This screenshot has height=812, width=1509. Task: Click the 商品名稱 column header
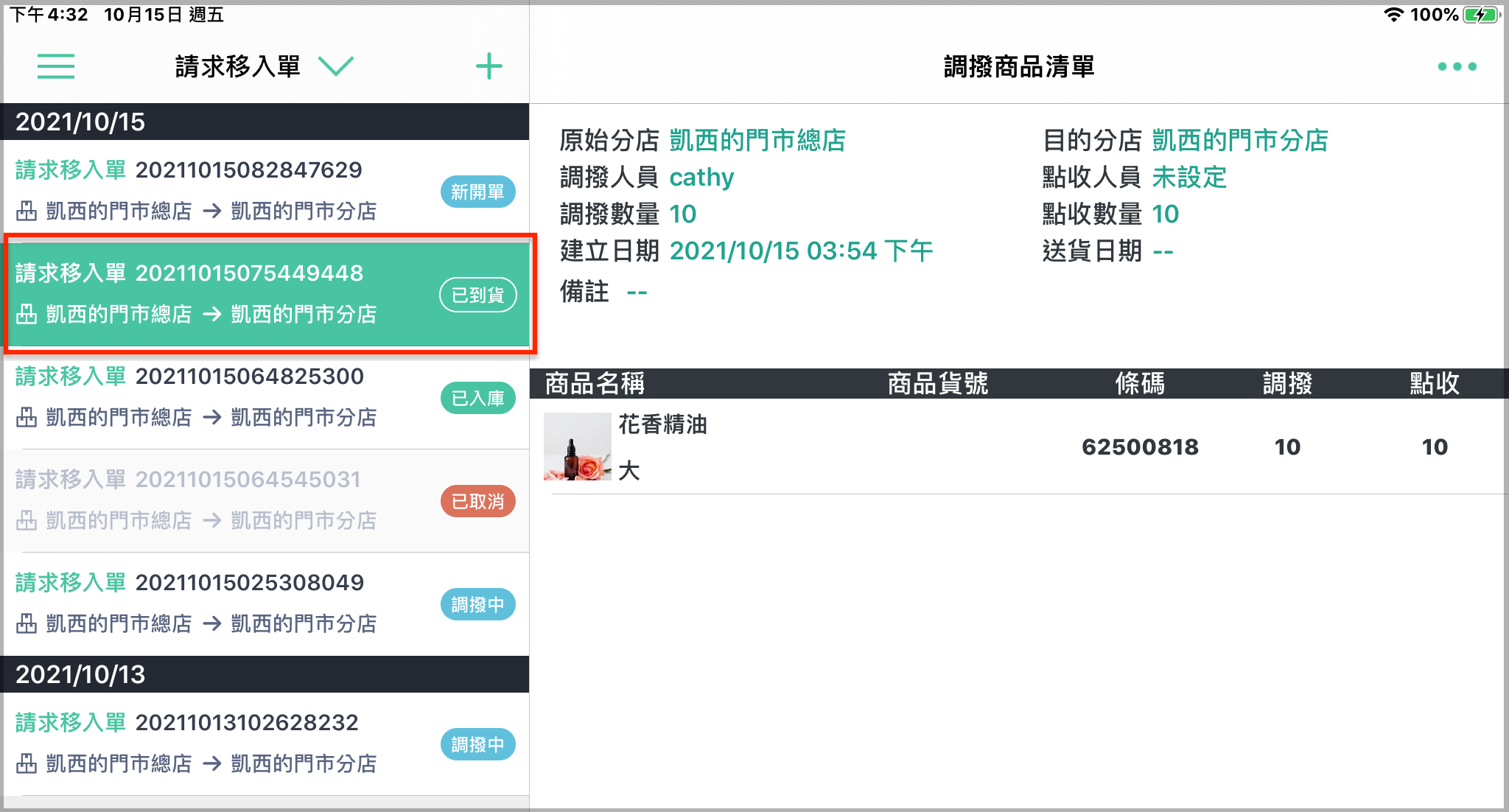click(x=595, y=383)
